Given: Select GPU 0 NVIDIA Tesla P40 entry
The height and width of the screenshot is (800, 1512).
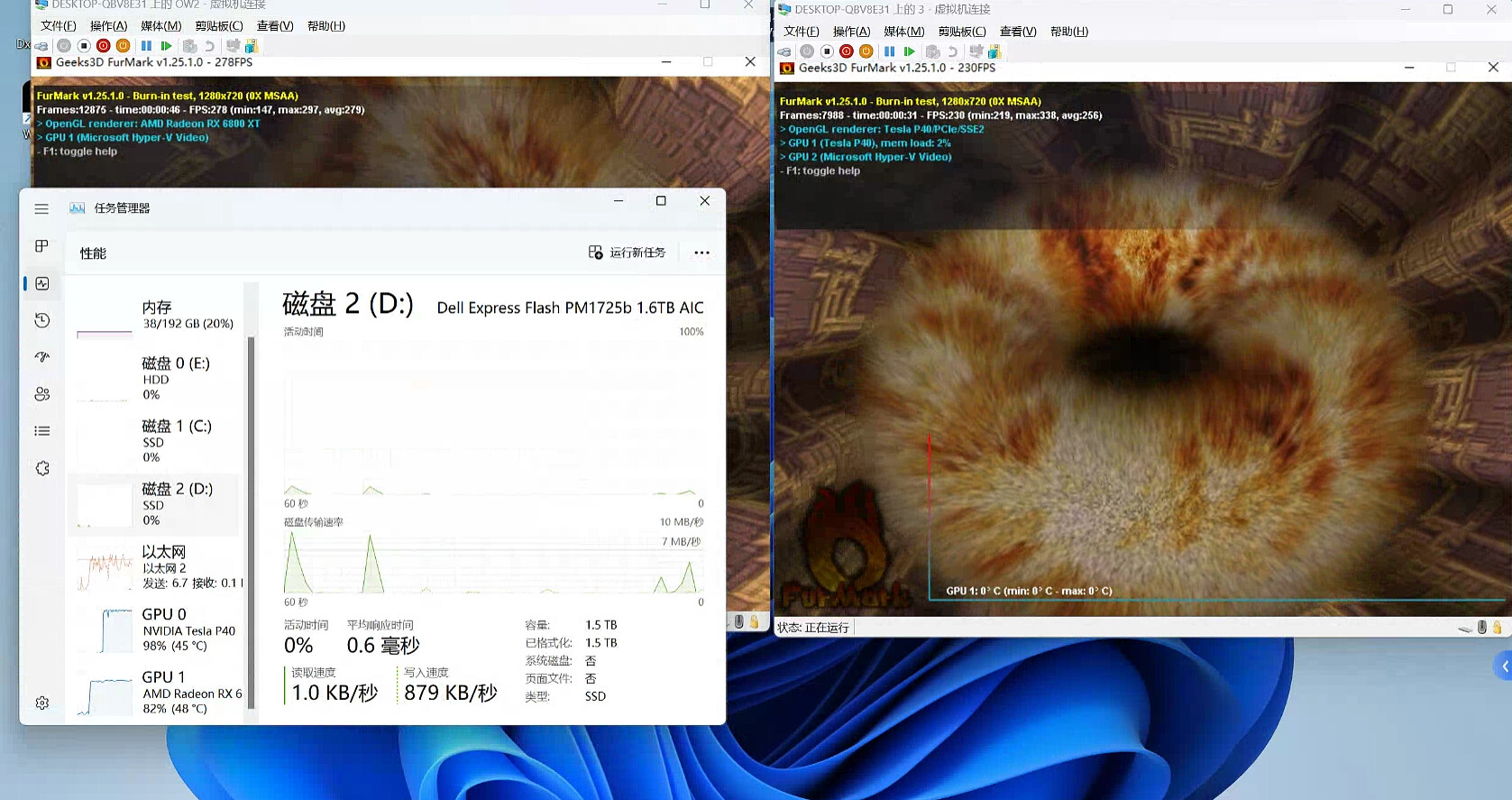Looking at the screenshot, I should click(x=155, y=630).
